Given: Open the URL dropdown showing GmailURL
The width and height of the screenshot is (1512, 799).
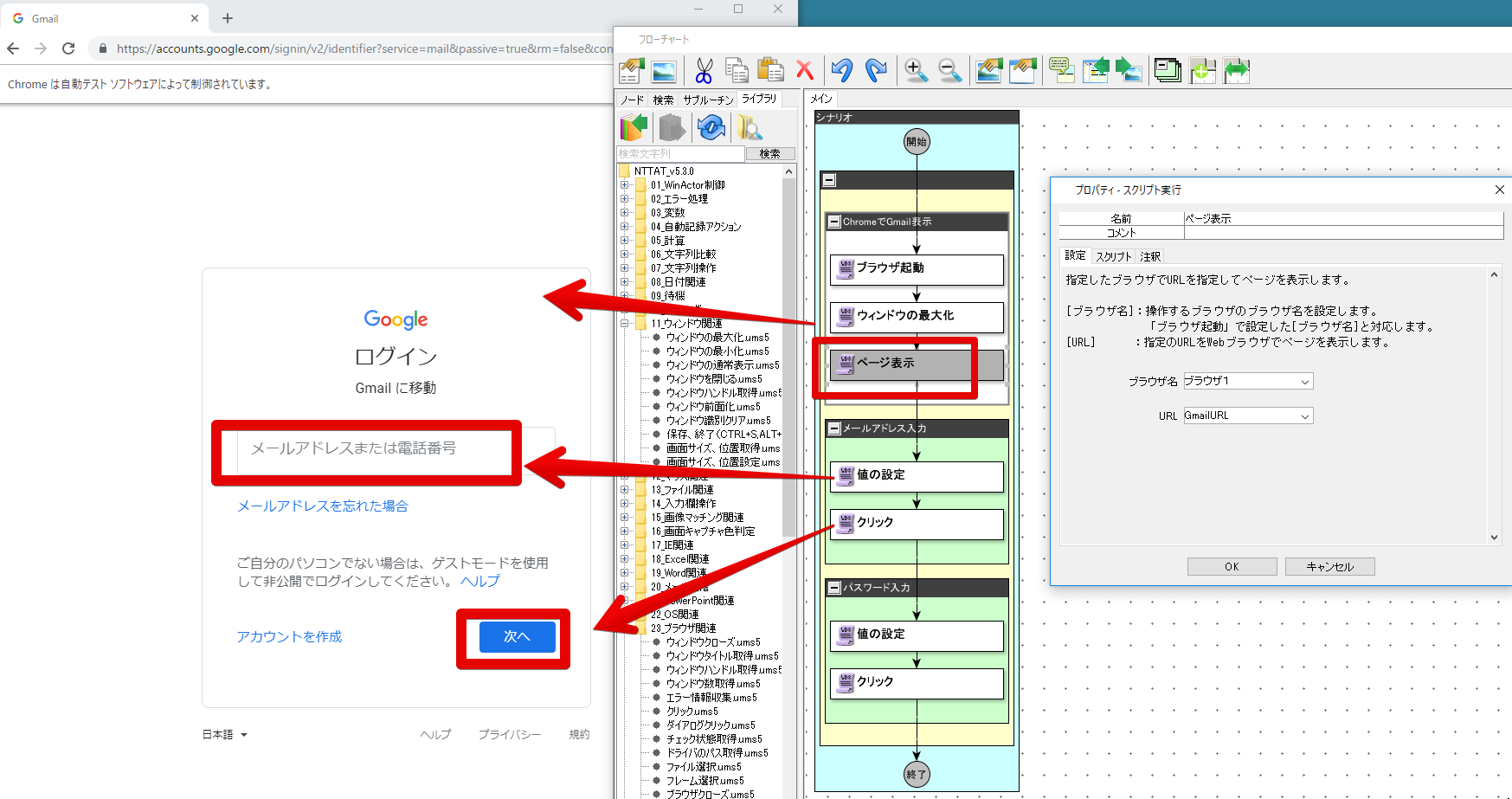Looking at the screenshot, I should [x=1304, y=416].
